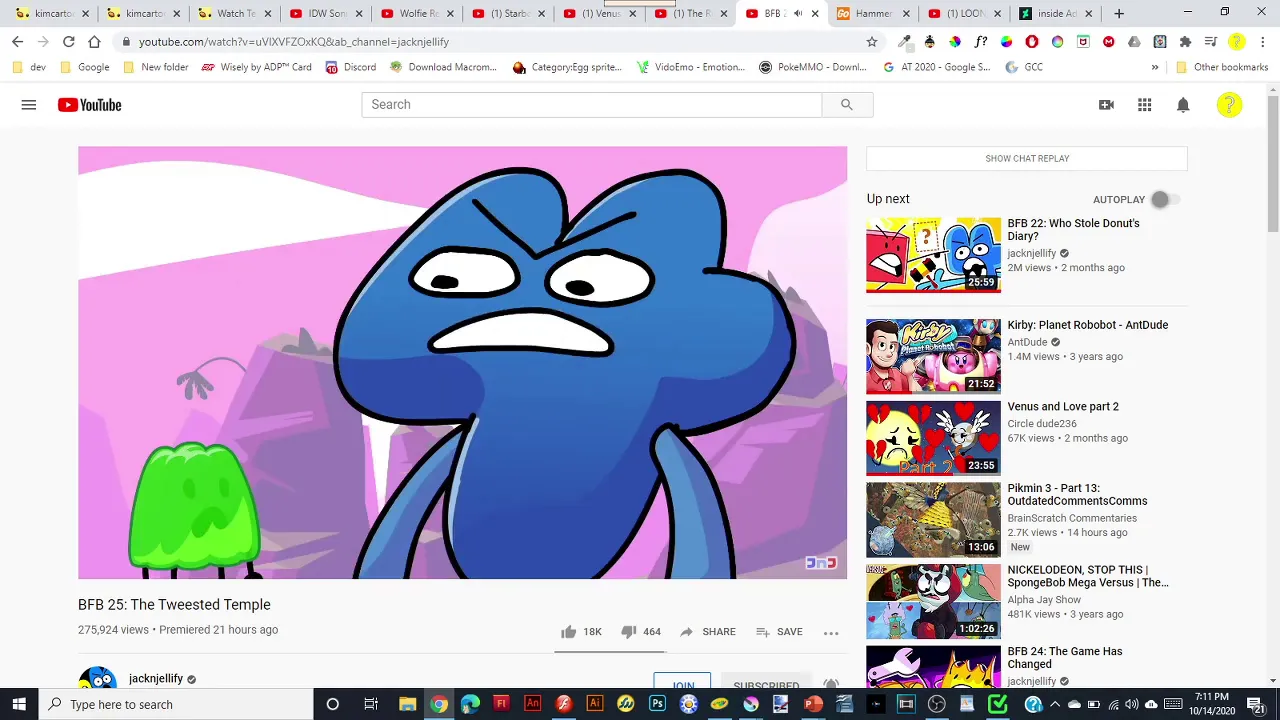Click in the YouTube search field

click(592, 105)
